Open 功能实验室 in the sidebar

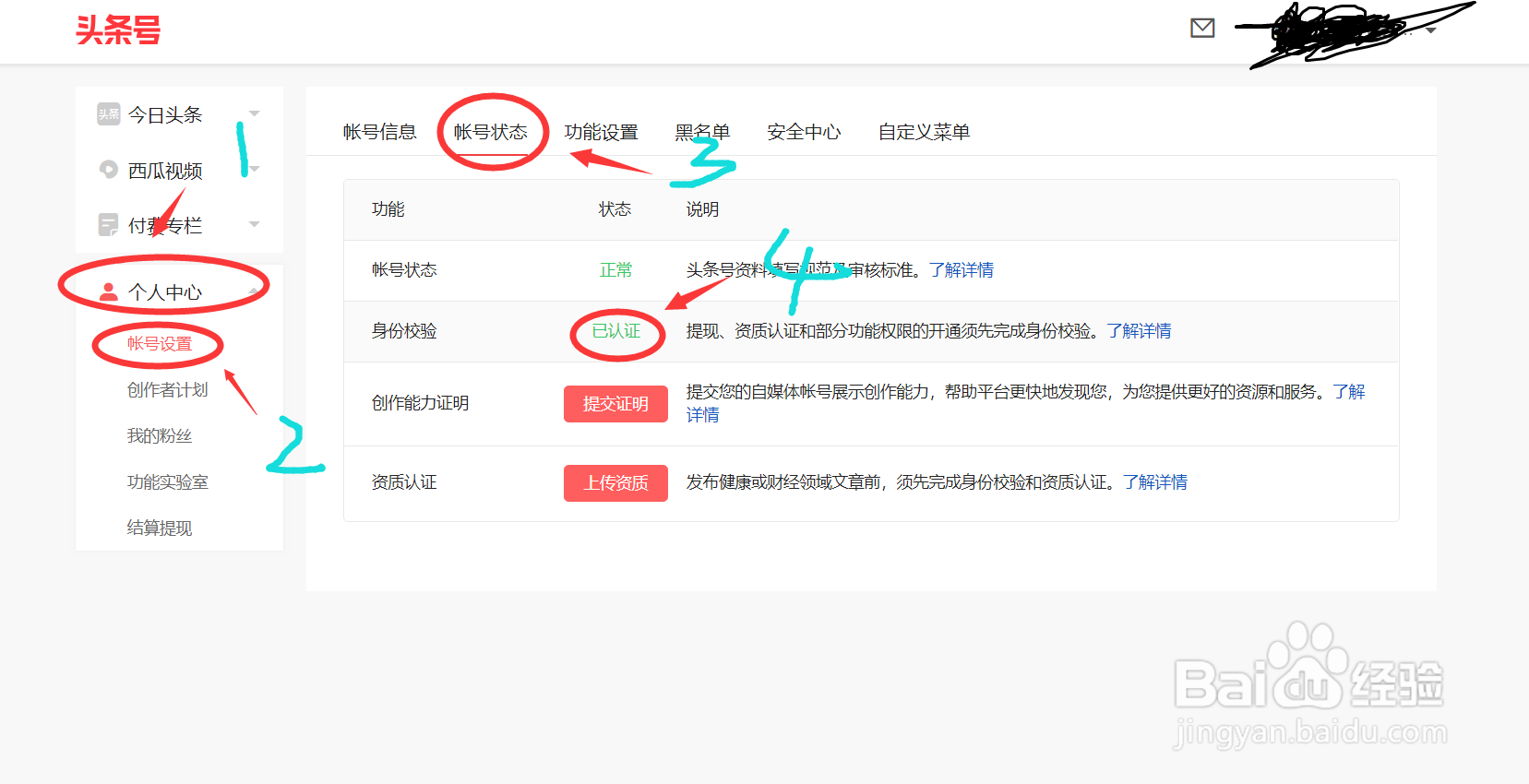tap(168, 482)
